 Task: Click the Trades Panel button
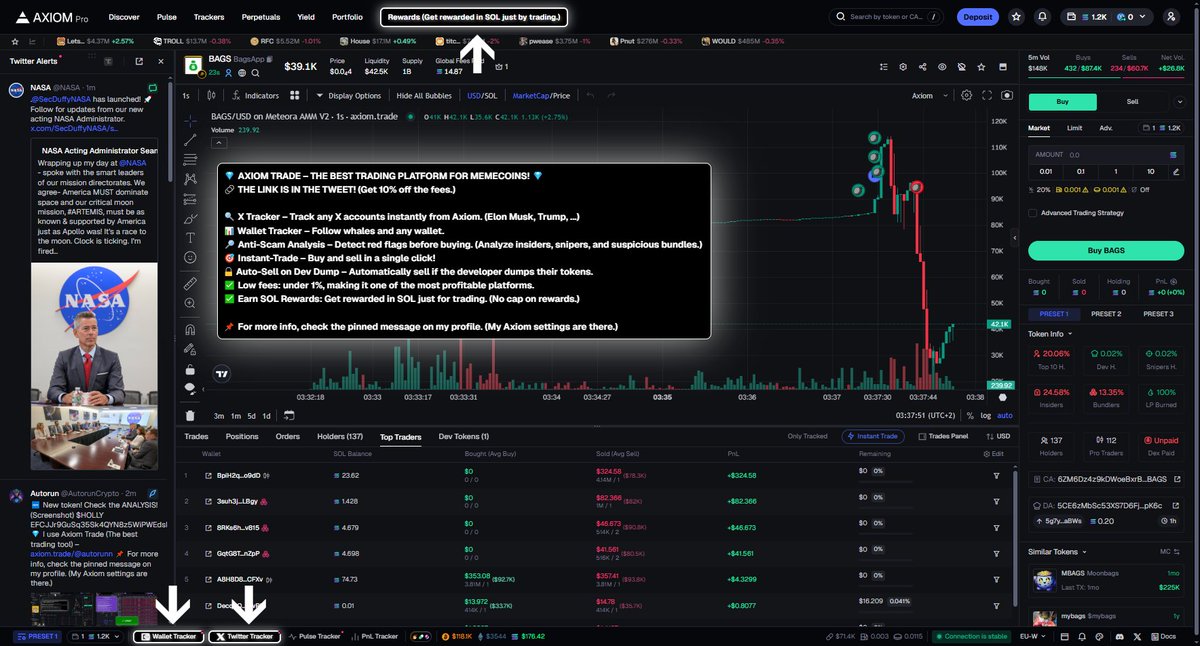tap(943, 436)
